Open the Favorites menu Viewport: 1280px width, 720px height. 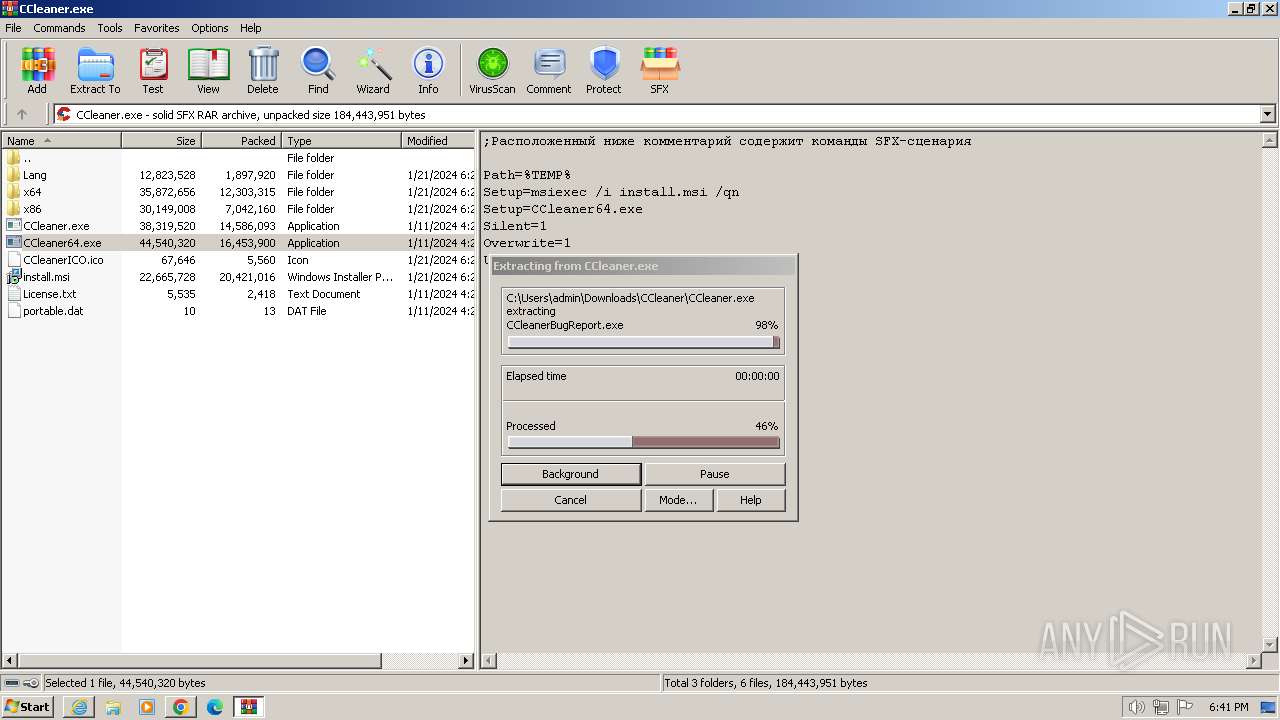[157, 28]
